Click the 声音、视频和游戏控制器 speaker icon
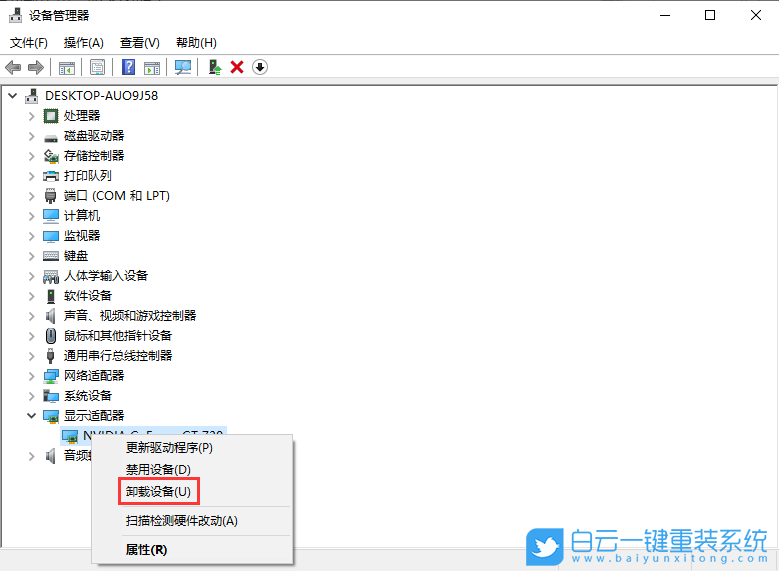779x571 pixels. click(x=51, y=316)
